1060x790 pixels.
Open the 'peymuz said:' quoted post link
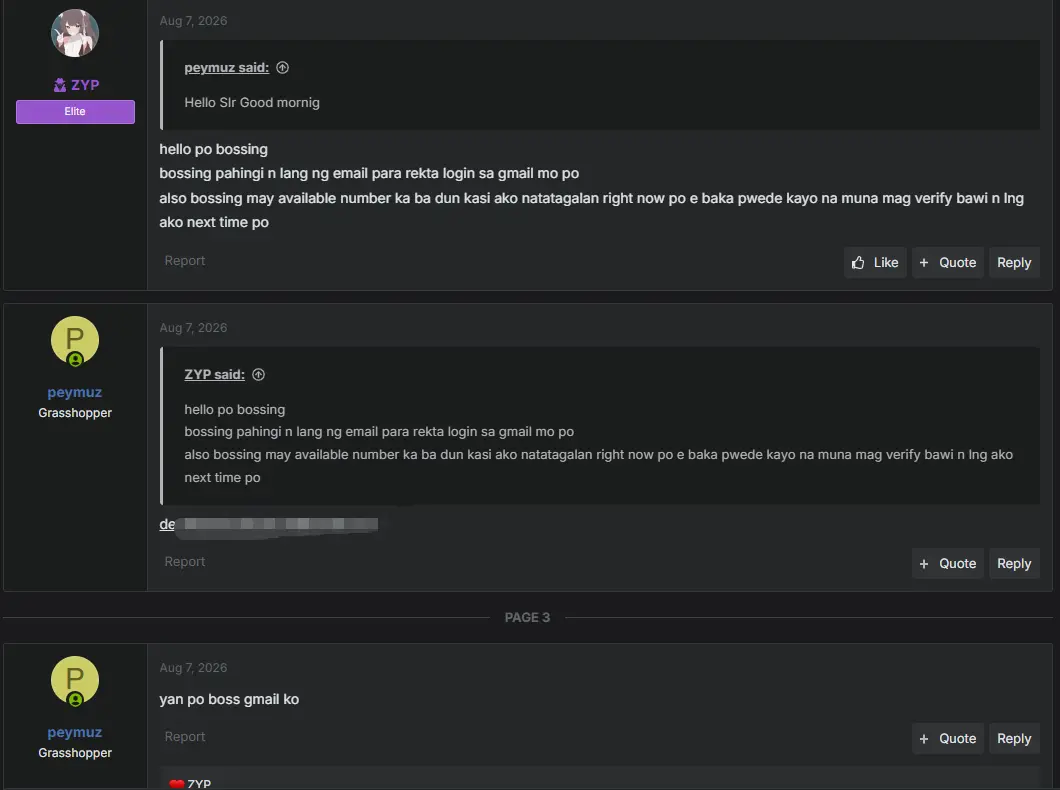coord(226,68)
